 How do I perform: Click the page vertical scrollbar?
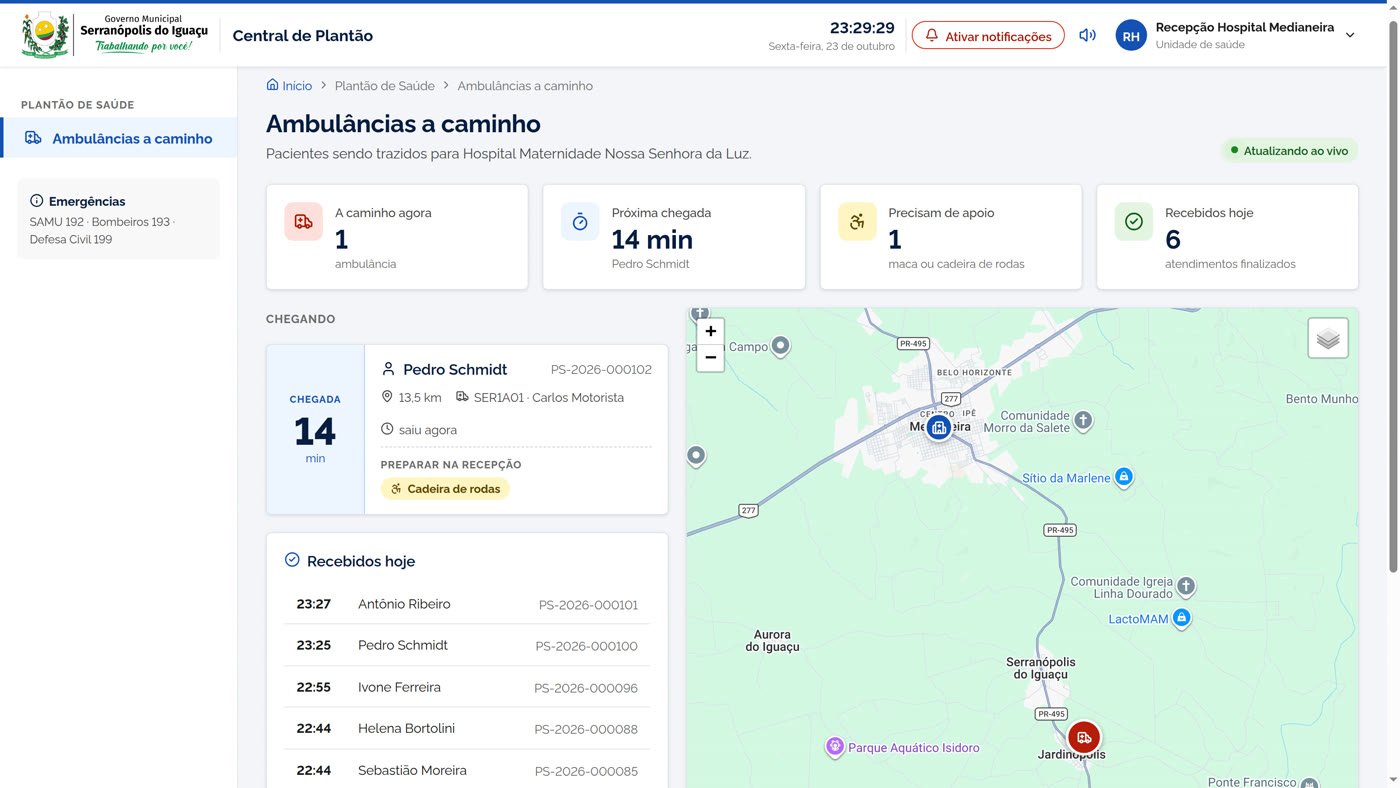coord(1393,296)
